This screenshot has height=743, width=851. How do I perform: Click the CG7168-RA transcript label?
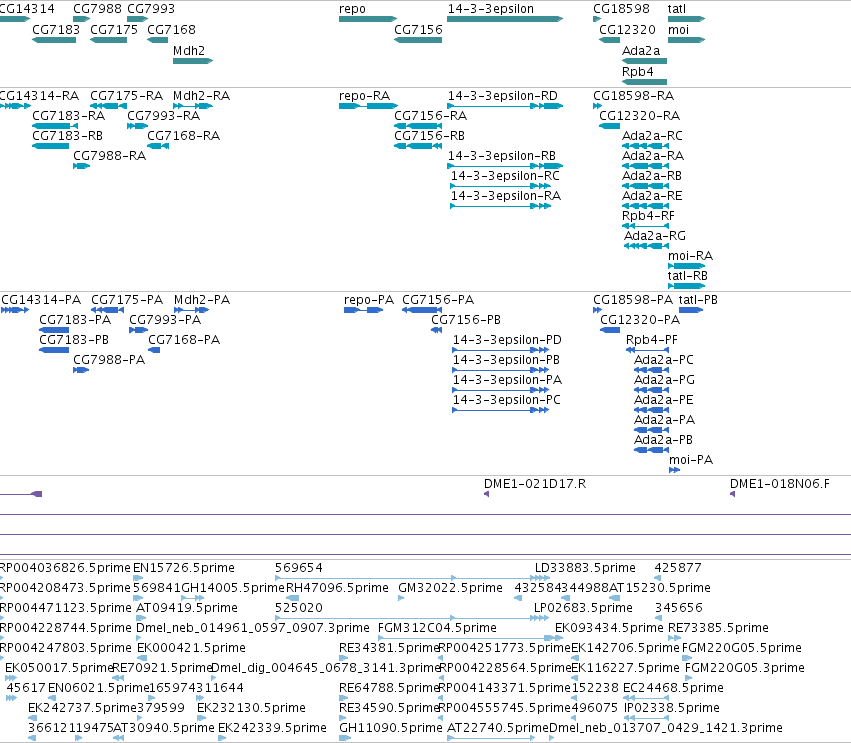coord(183,136)
